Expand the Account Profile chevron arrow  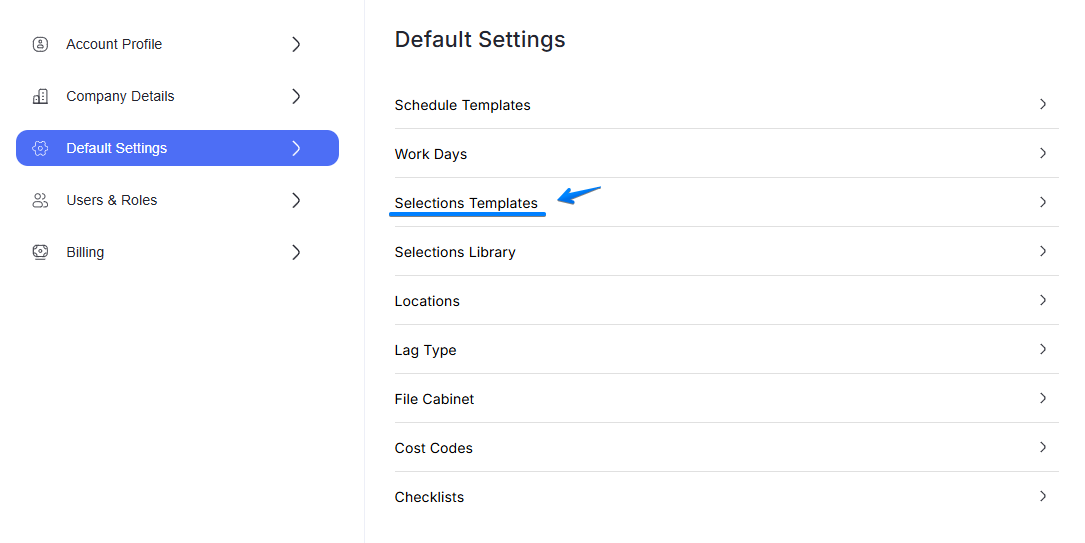click(x=296, y=44)
